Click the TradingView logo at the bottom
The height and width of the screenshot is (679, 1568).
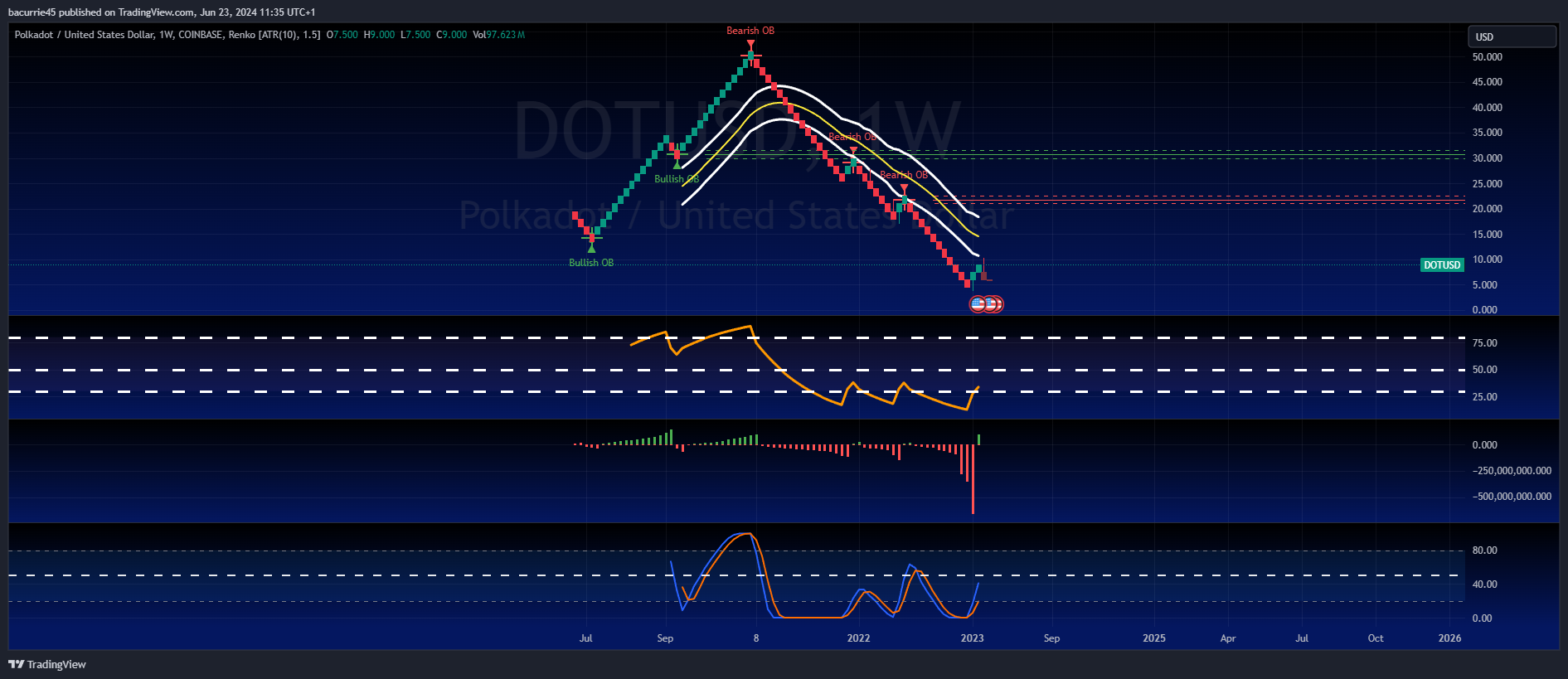click(x=47, y=664)
